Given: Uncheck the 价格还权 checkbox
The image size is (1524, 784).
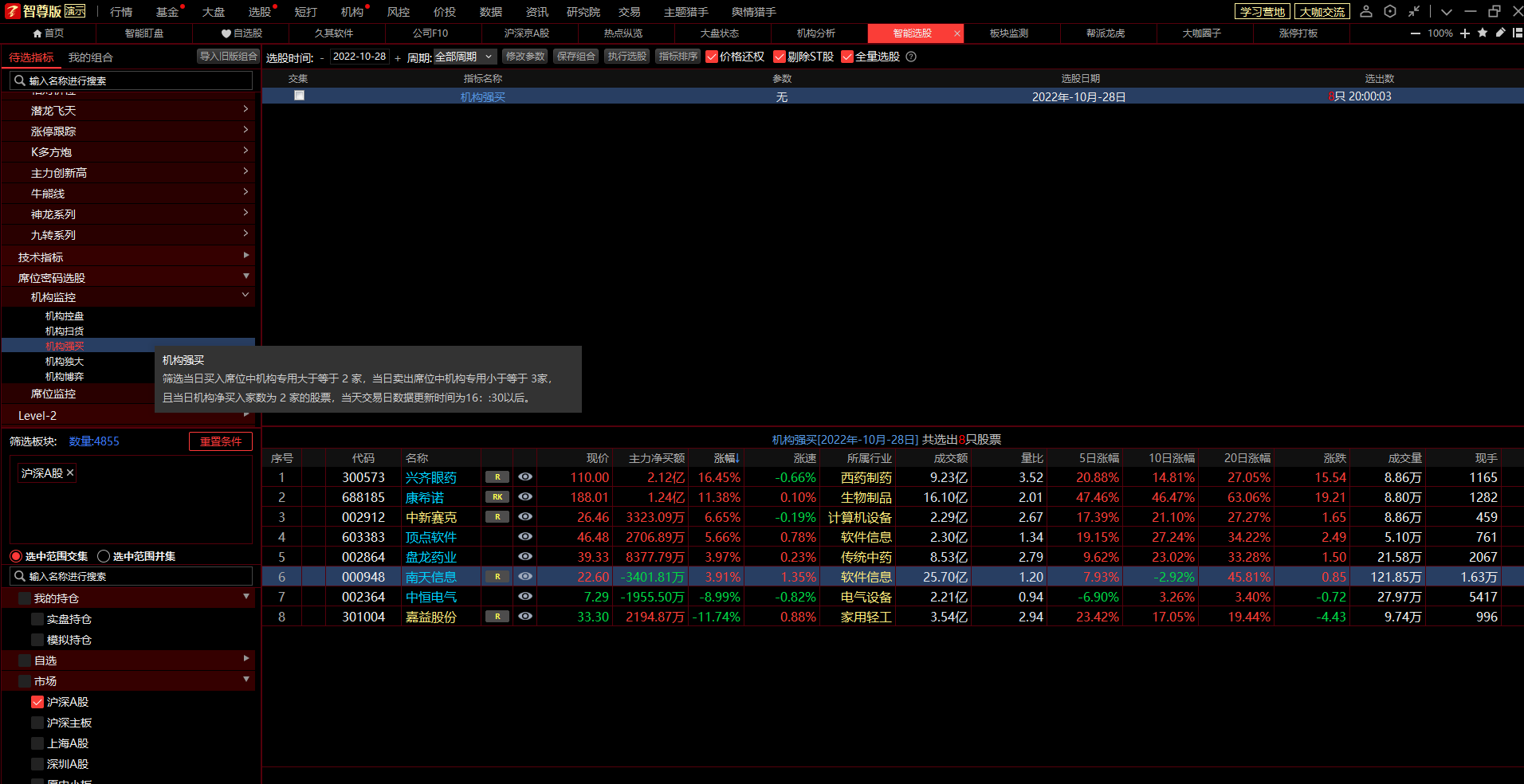Looking at the screenshot, I should pyautogui.click(x=712, y=57).
